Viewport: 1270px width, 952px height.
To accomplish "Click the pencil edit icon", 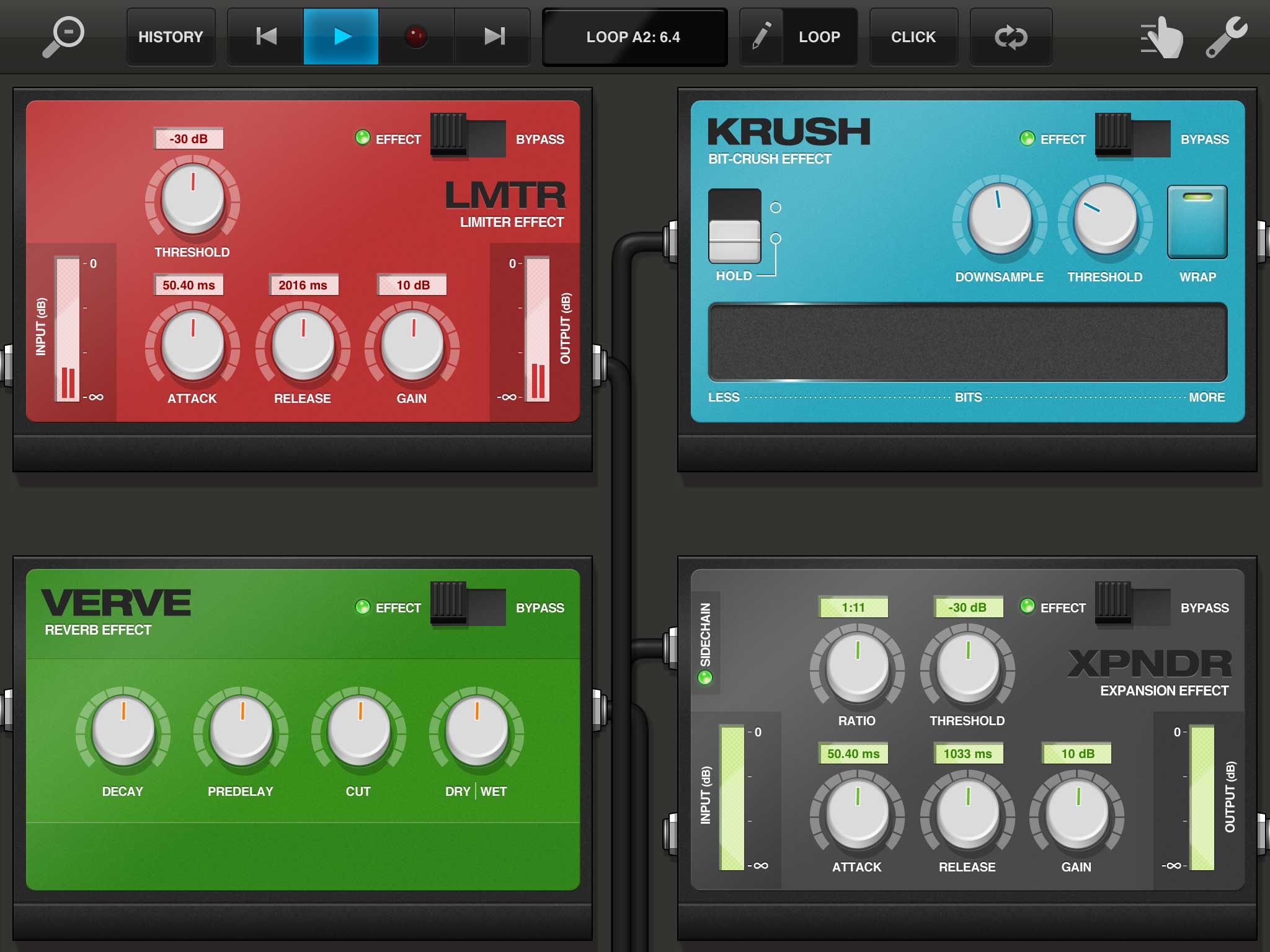I will tap(761, 37).
